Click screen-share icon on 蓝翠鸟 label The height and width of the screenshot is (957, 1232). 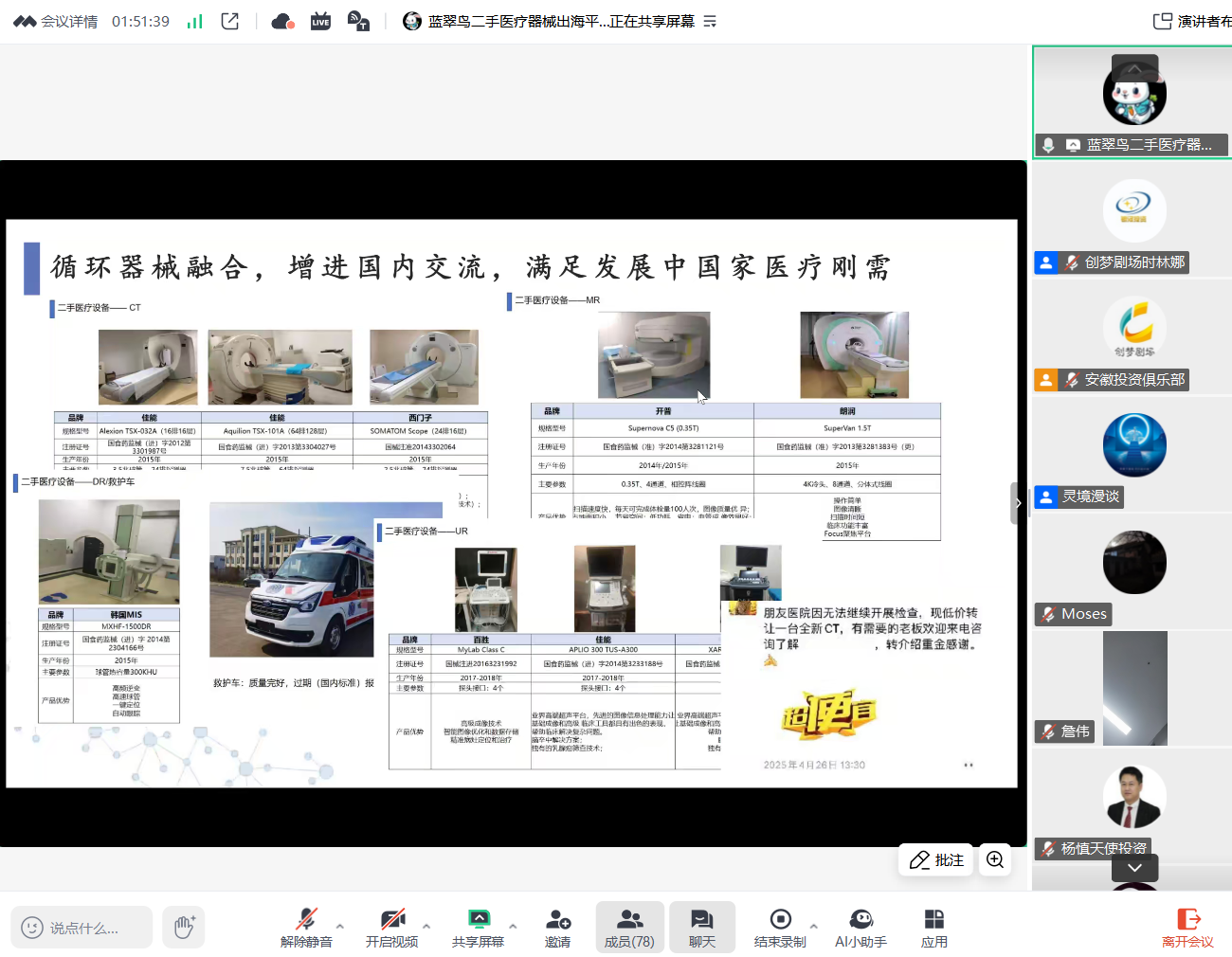click(1073, 145)
